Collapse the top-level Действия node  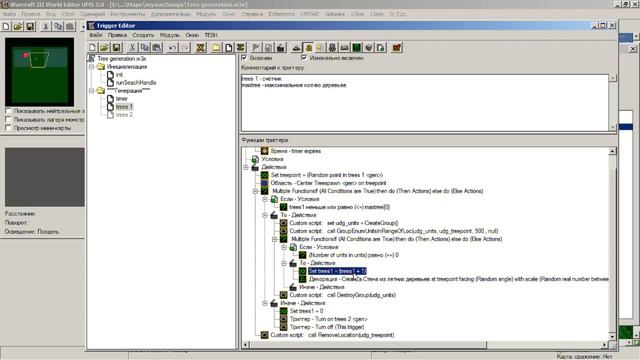246,167
